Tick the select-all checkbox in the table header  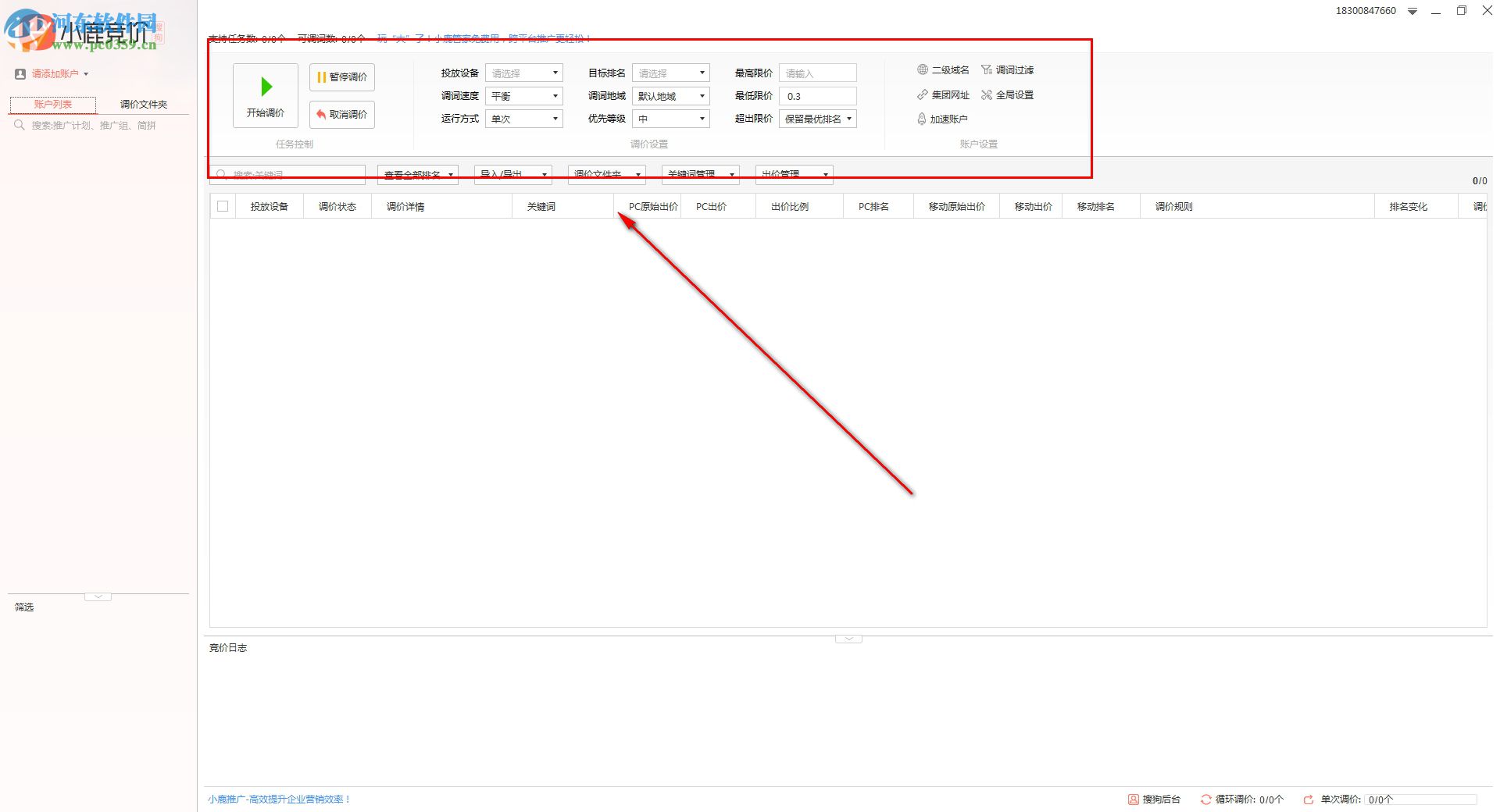pos(223,206)
